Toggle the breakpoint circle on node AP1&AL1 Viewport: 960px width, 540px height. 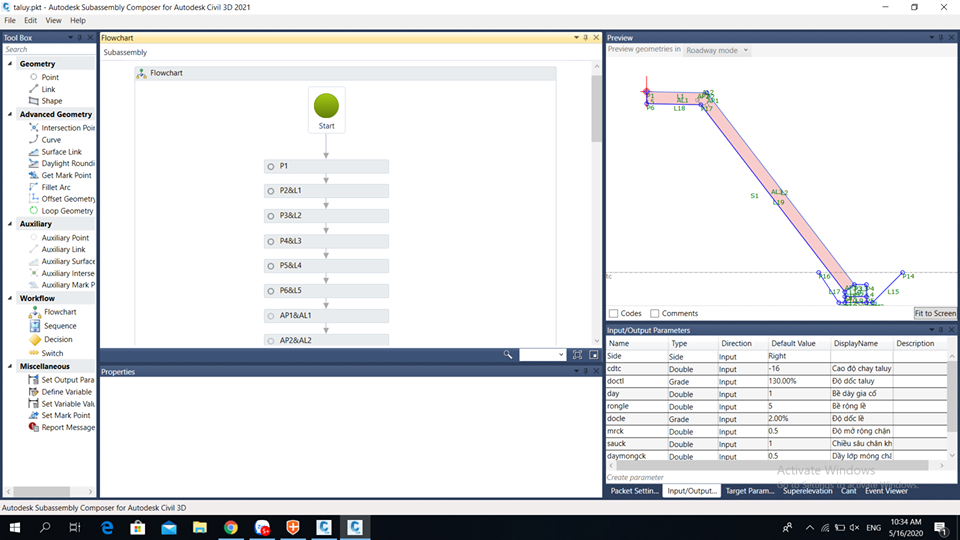point(271,316)
